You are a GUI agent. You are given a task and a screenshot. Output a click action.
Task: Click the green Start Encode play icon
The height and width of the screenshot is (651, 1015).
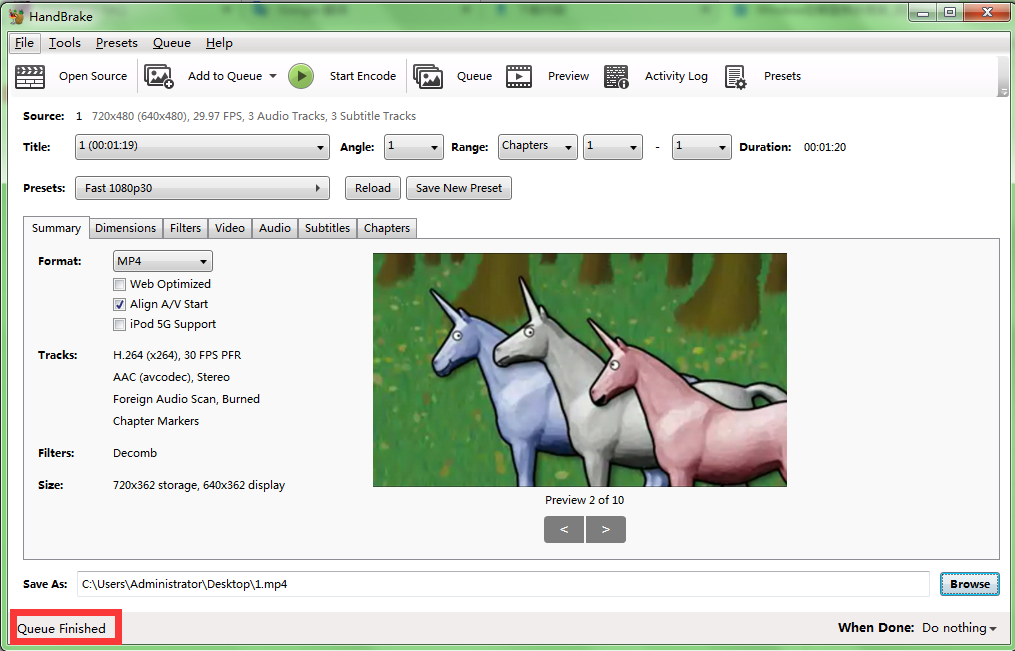click(300, 76)
